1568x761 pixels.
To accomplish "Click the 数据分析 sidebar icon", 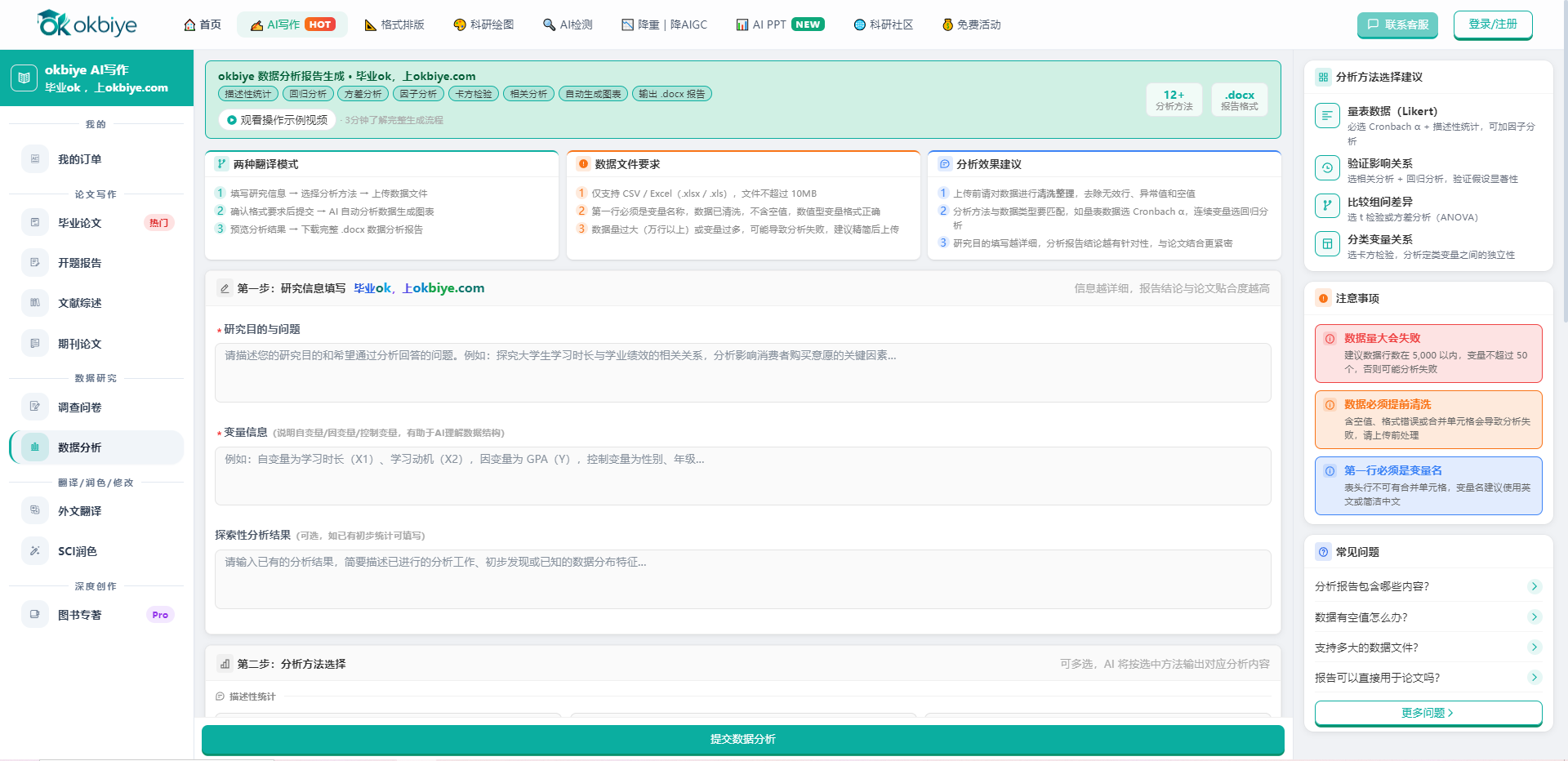I will tap(35, 447).
